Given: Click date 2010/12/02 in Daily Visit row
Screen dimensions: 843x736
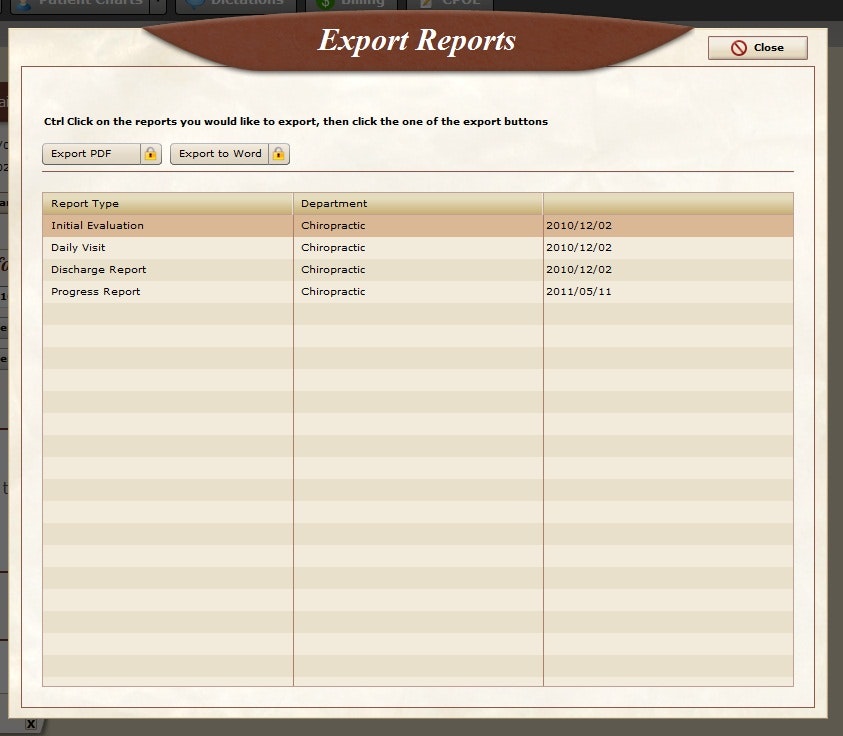Looking at the screenshot, I should point(579,248).
